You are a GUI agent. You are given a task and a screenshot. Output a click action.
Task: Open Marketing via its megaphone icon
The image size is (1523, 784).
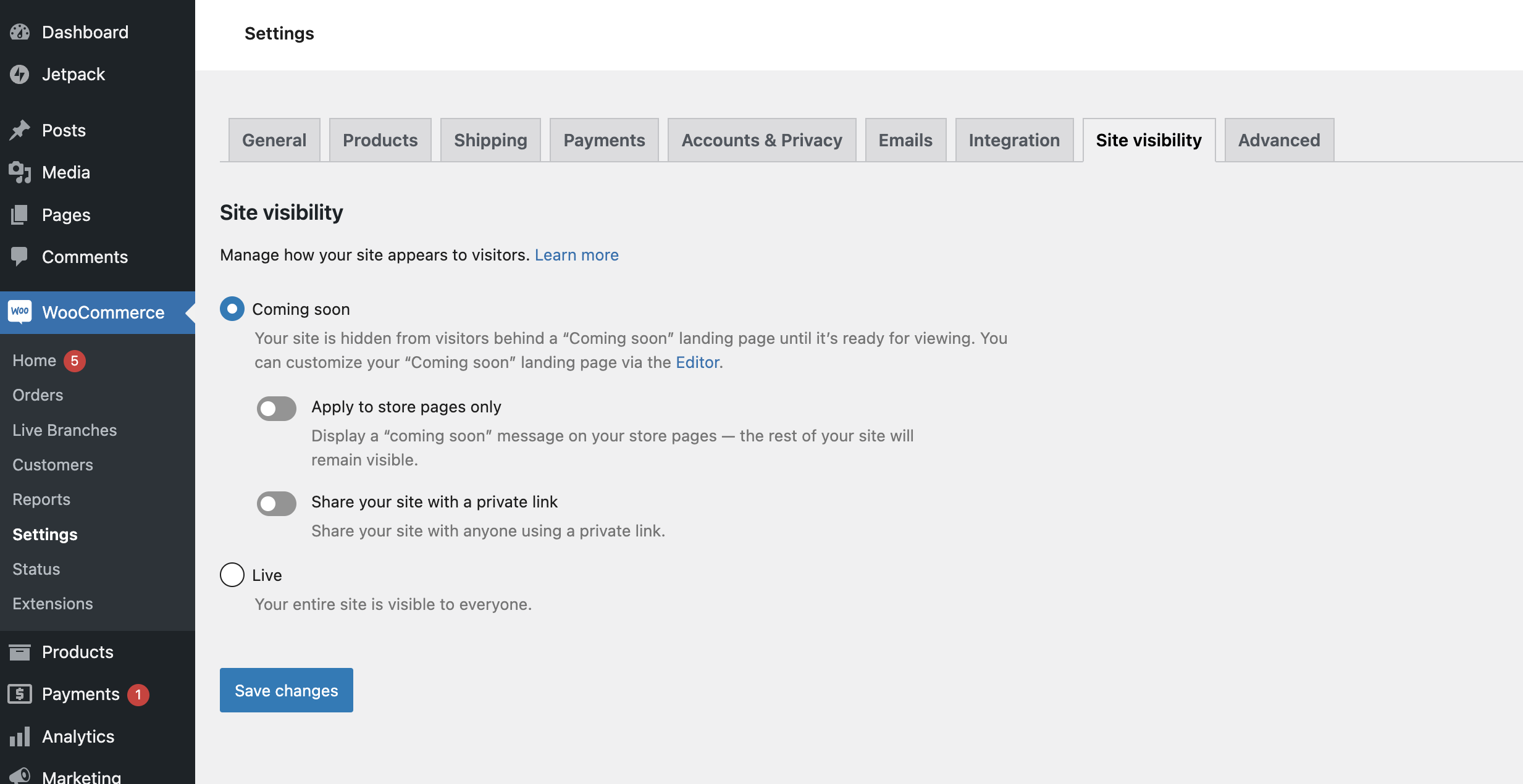(20, 775)
